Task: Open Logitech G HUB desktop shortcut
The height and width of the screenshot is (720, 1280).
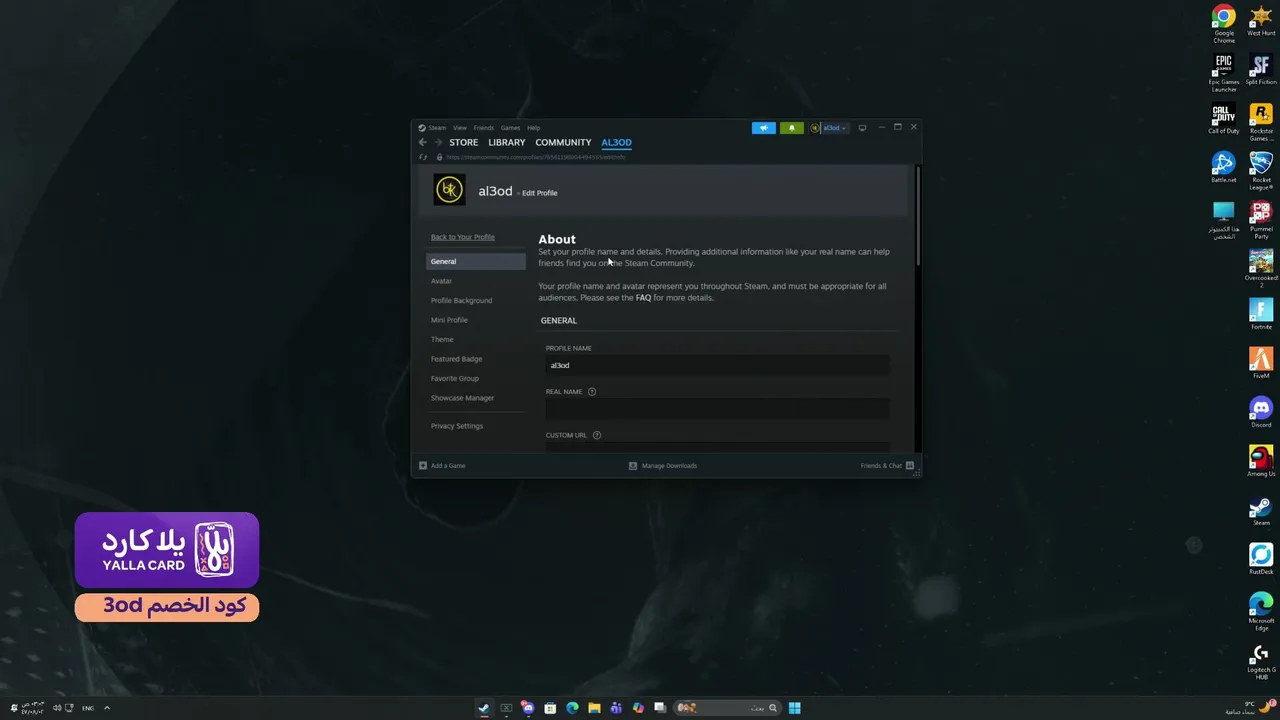Action: point(1261,661)
